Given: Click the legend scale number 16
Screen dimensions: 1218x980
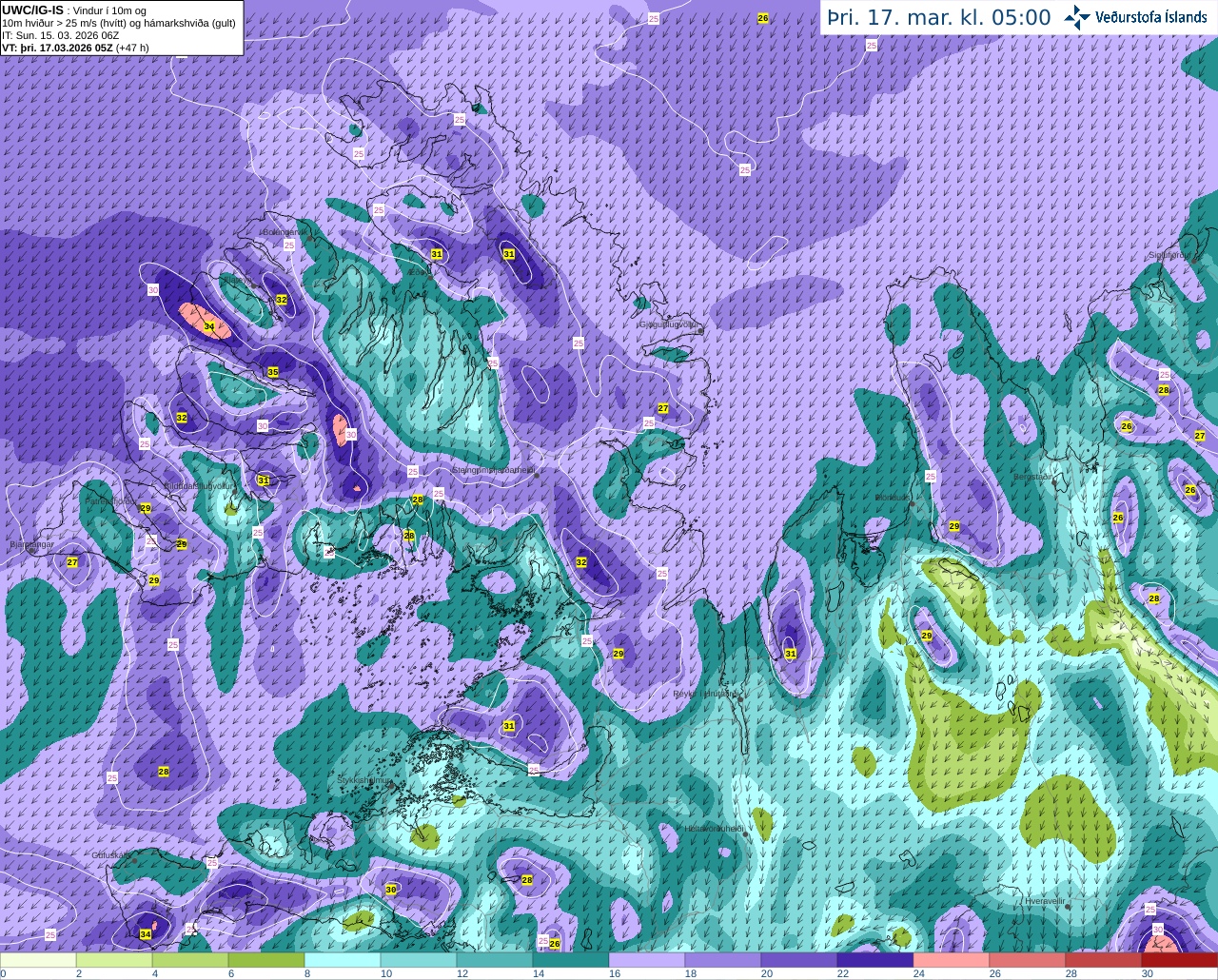Looking at the screenshot, I should point(616,973).
